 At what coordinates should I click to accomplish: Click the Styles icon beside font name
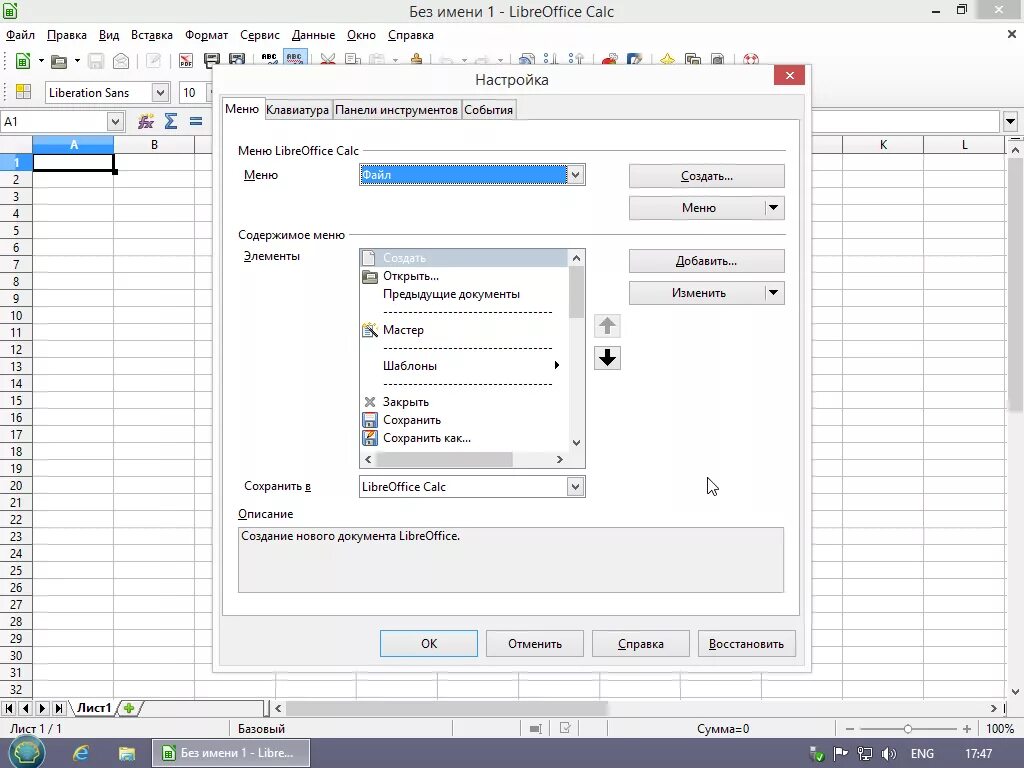24,92
